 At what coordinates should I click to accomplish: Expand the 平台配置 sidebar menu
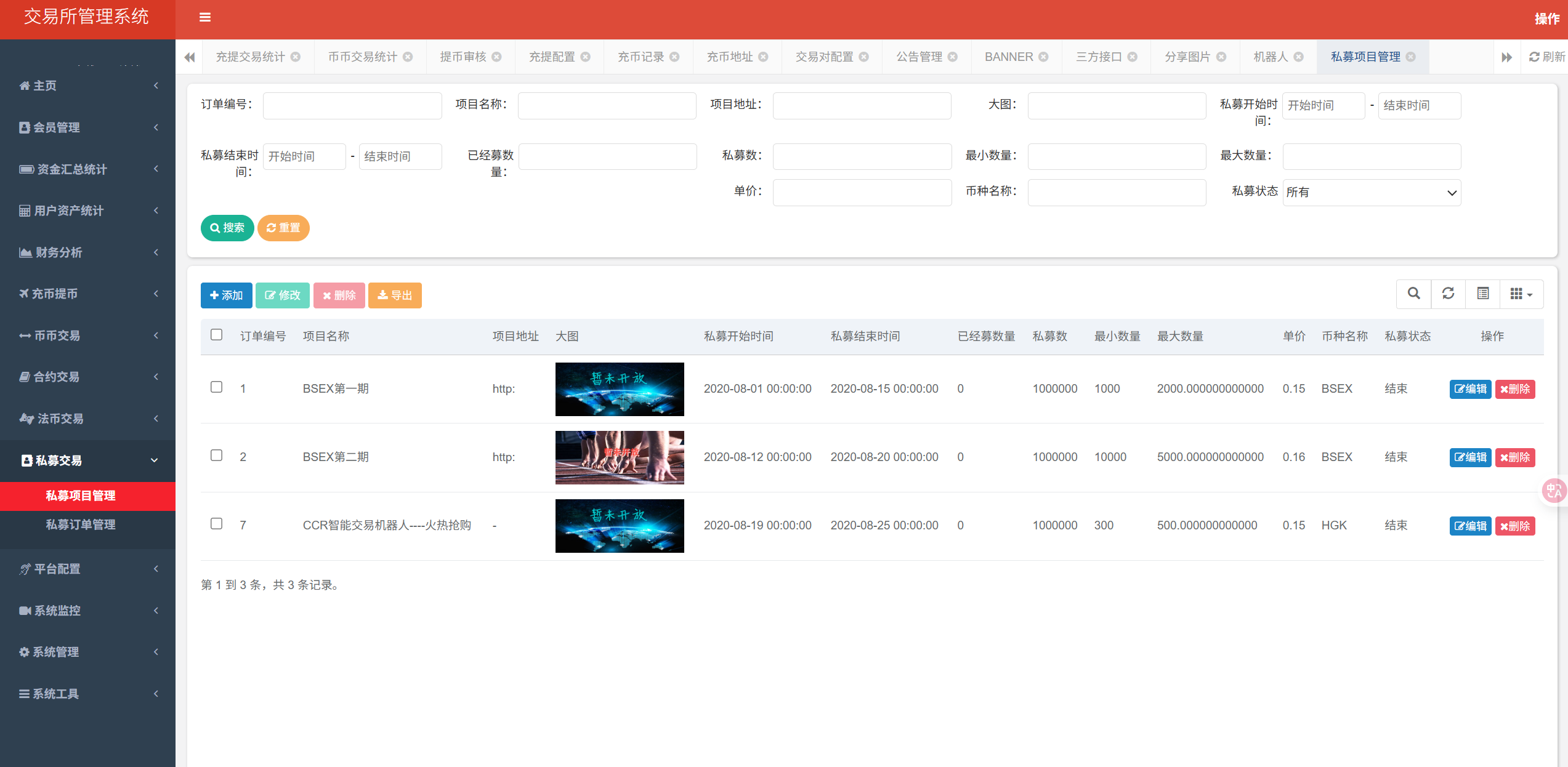tap(87, 569)
